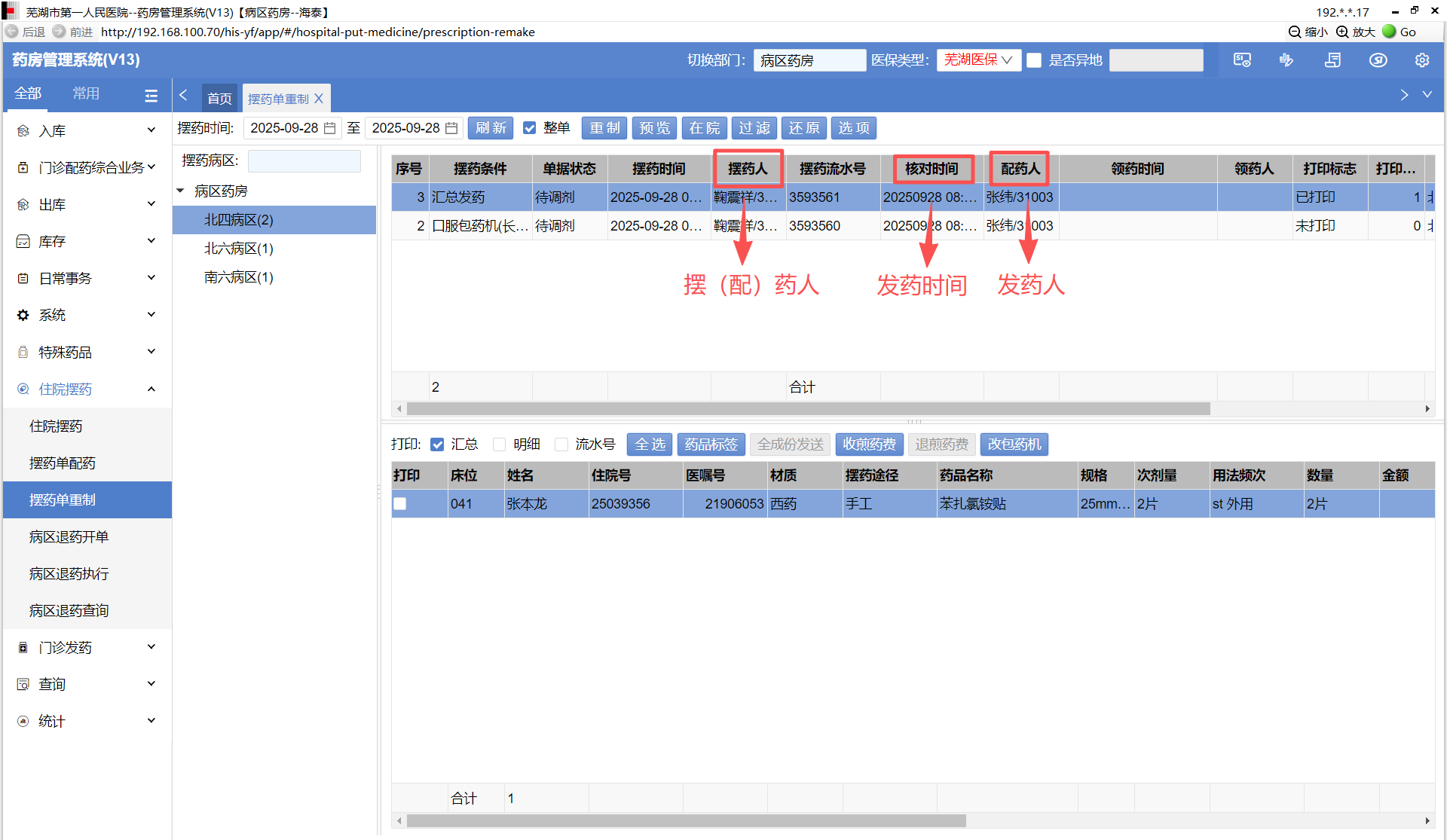The width and height of the screenshot is (1447, 840).
Task: Collapse the 病区药房 tree node
Action: pos(181,191)
